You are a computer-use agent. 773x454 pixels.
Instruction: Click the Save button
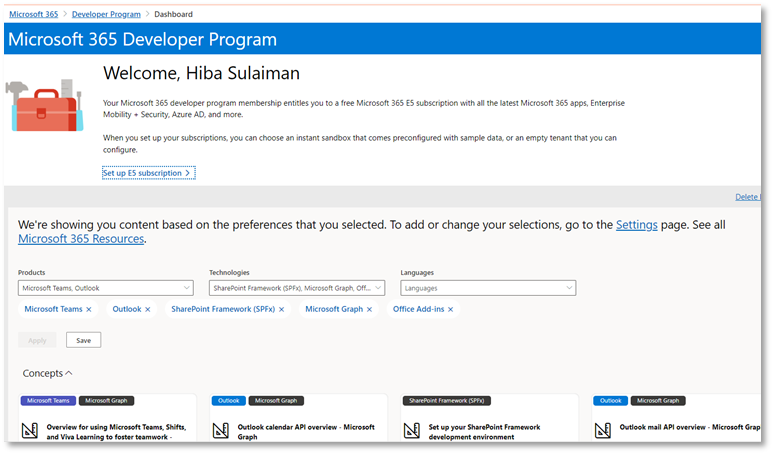tap(83, 340)
